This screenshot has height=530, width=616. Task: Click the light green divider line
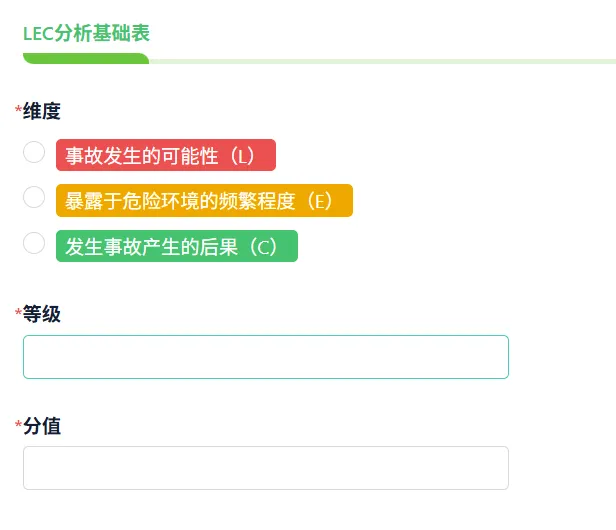pos(383,61)
